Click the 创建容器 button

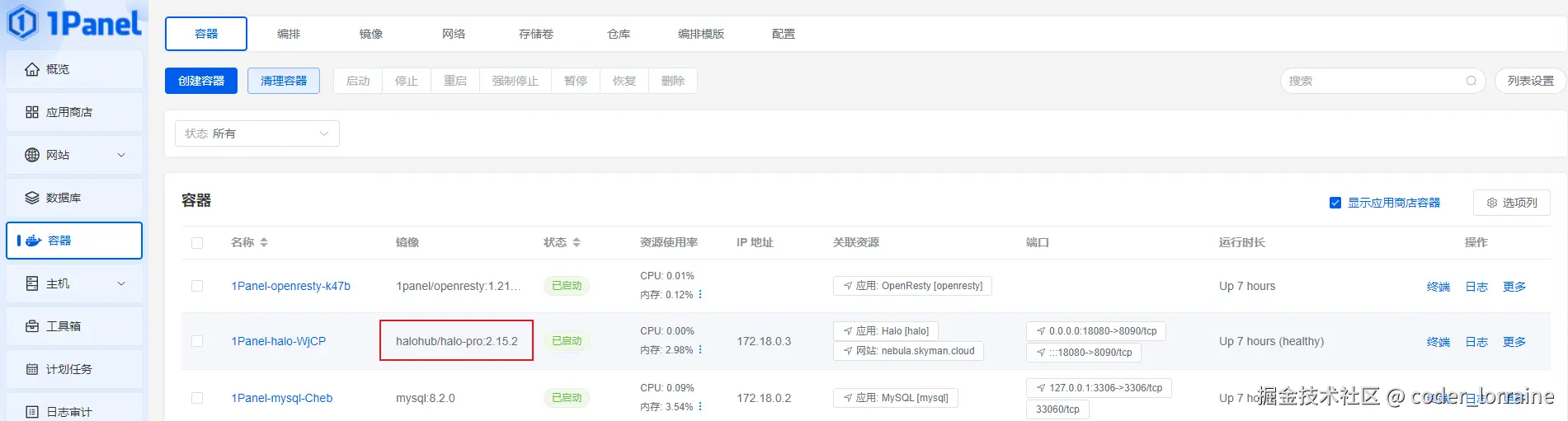pyautogui.click(x=201, y=81)
